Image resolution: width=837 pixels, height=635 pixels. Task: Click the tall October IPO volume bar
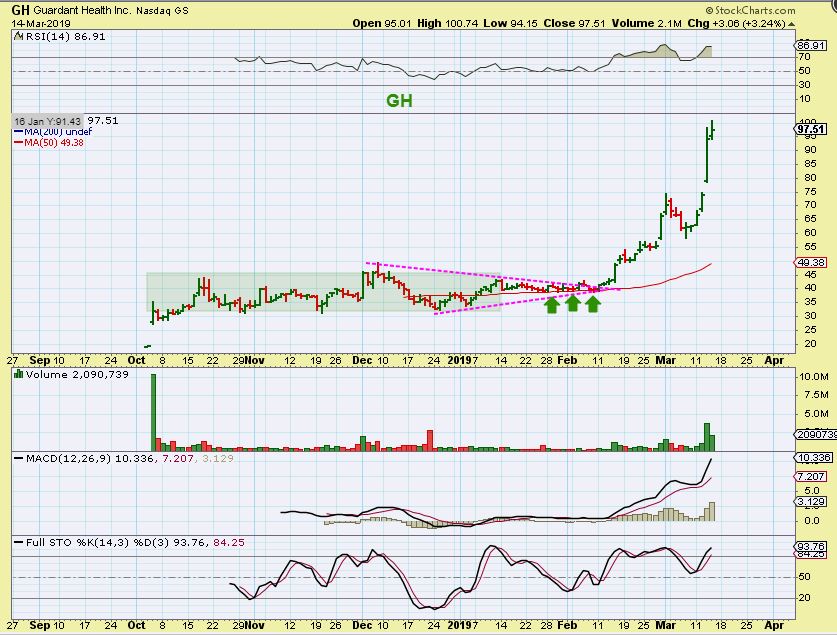[153, 413]
